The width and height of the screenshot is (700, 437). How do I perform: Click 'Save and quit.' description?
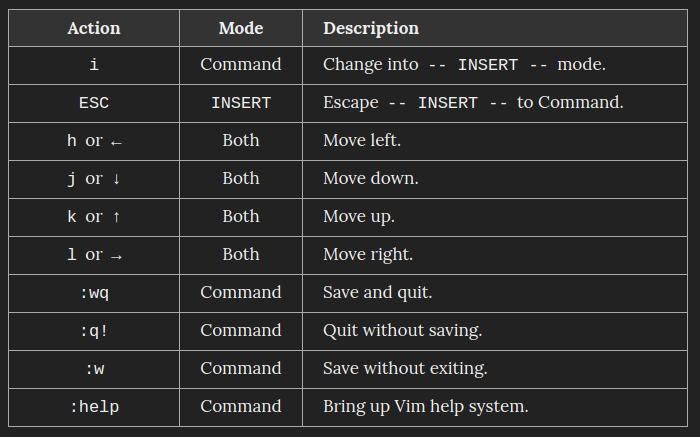378,293
